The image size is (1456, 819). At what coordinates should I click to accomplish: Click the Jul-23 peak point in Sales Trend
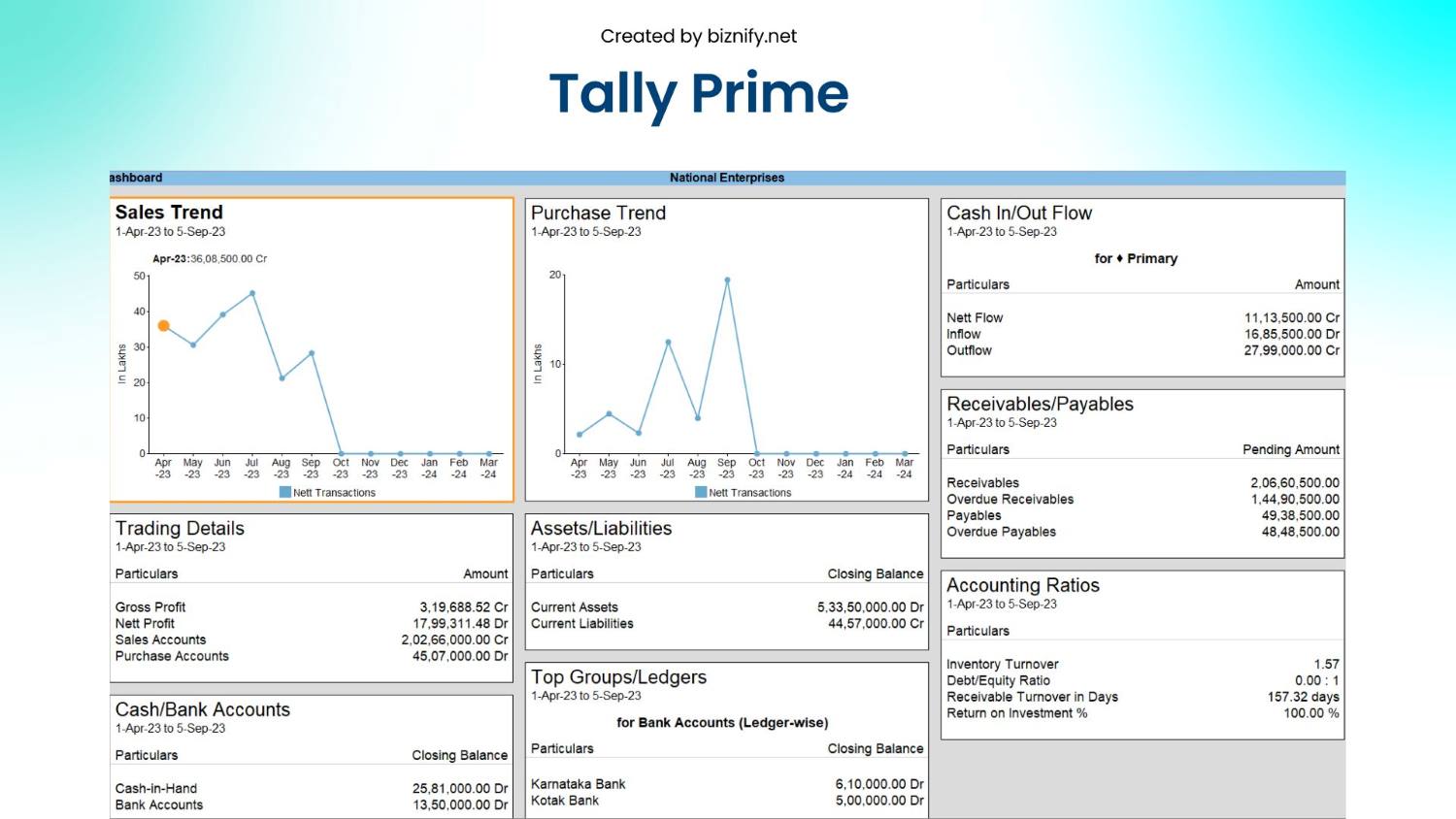[252, 293]
